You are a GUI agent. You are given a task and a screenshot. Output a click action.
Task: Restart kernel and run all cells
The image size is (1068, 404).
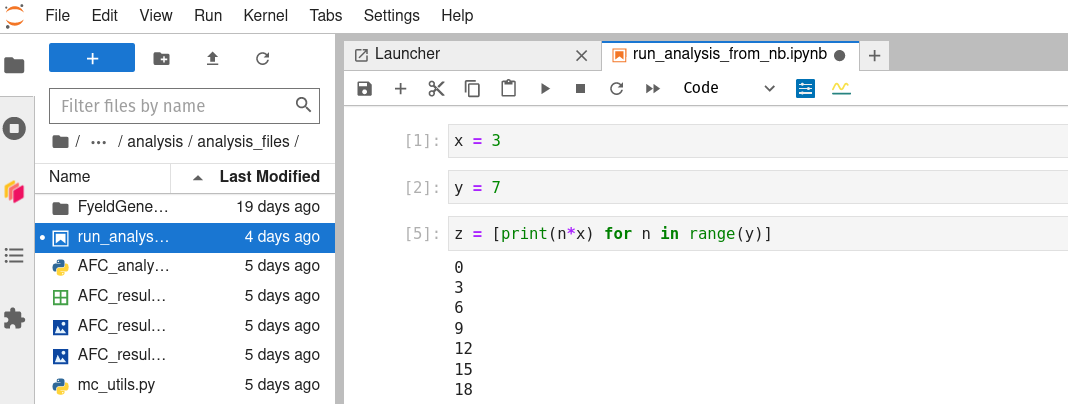coord(653,89)
